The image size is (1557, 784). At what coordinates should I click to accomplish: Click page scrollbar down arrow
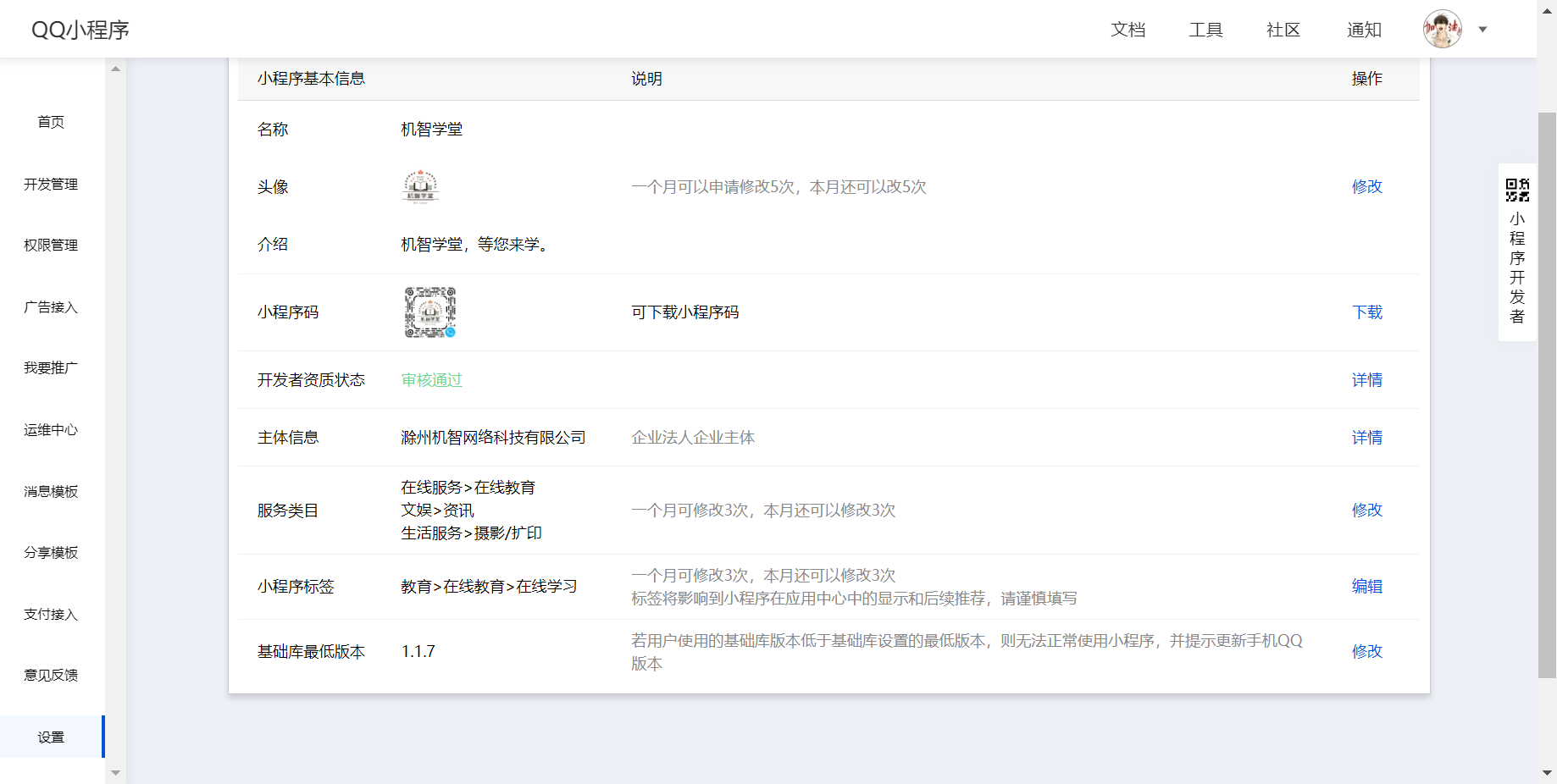(1548, 774)
